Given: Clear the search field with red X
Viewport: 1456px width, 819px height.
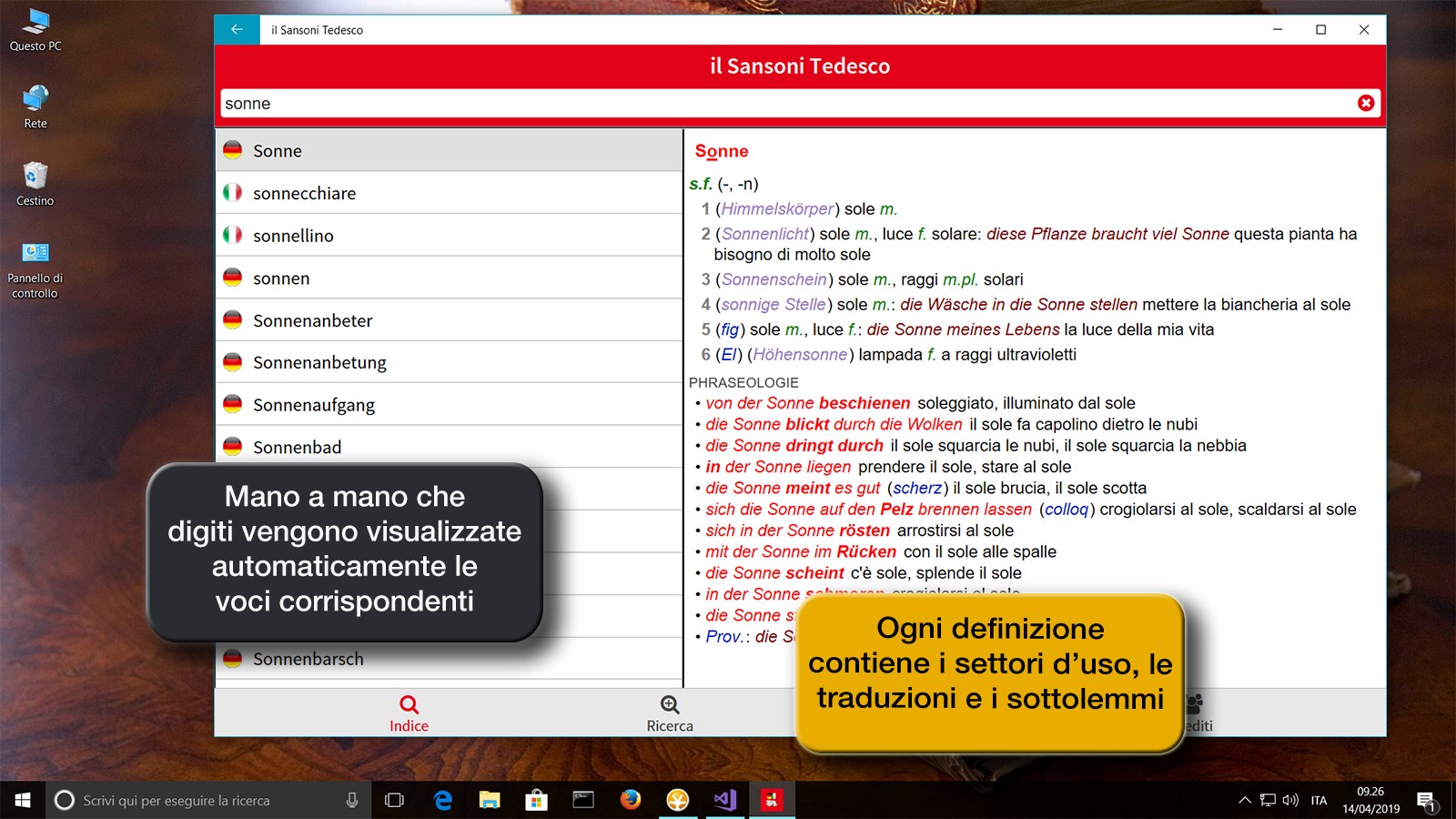Looking at the screenshot, I should (x=1366, y=103).
